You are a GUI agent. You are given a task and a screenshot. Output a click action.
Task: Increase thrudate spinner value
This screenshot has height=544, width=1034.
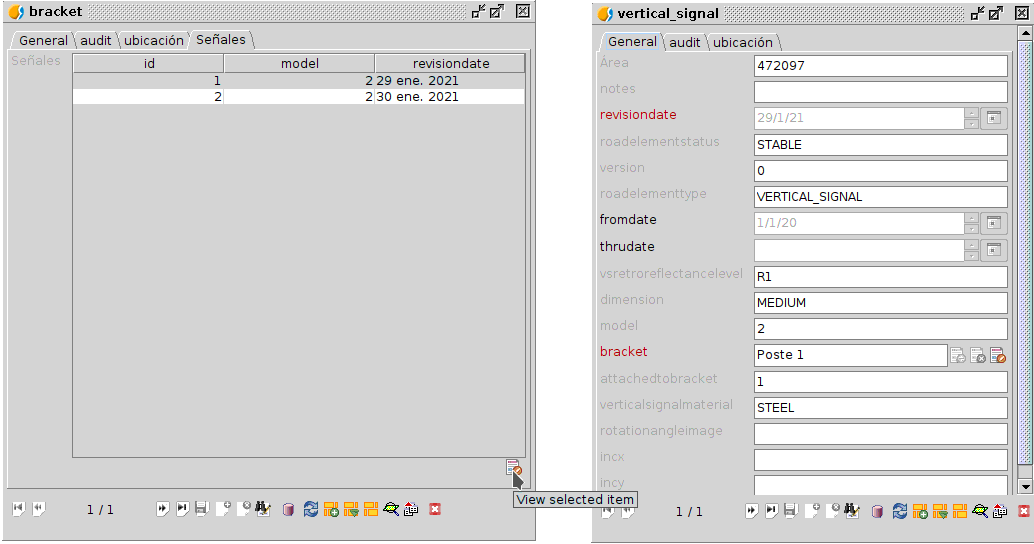click(x=971, y=245)
